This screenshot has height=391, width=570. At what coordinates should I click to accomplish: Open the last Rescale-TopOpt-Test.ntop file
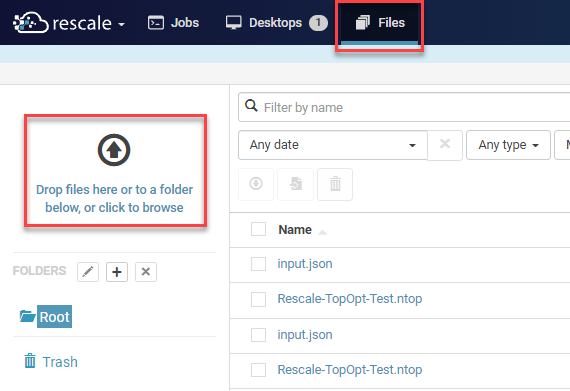[x=350, y=370]
